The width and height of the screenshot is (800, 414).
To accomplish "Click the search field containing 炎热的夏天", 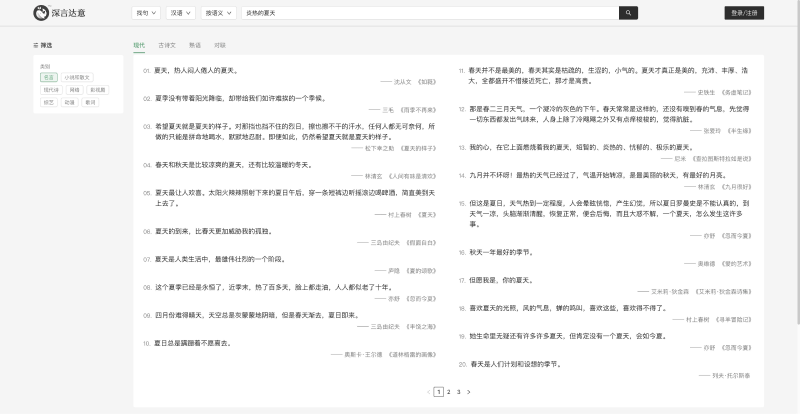I will 430,13.
